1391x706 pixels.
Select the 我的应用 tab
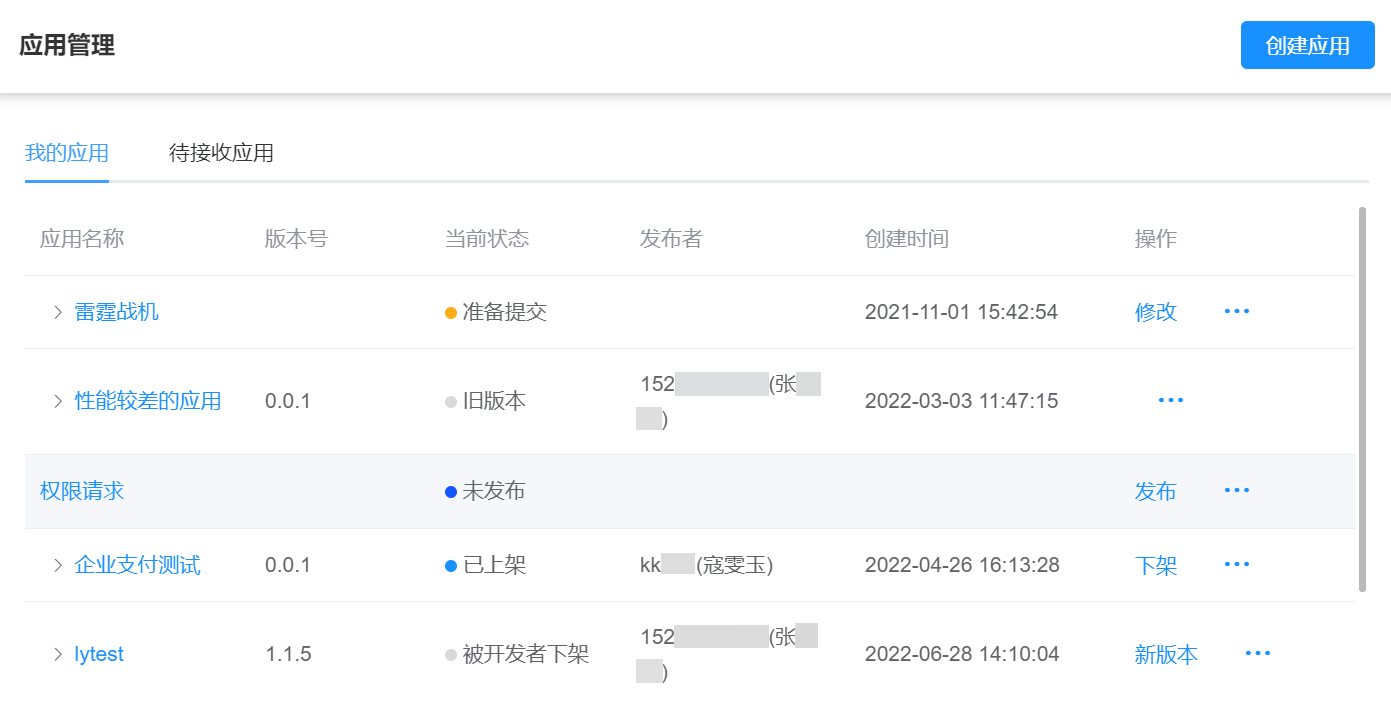click(66, 153)
